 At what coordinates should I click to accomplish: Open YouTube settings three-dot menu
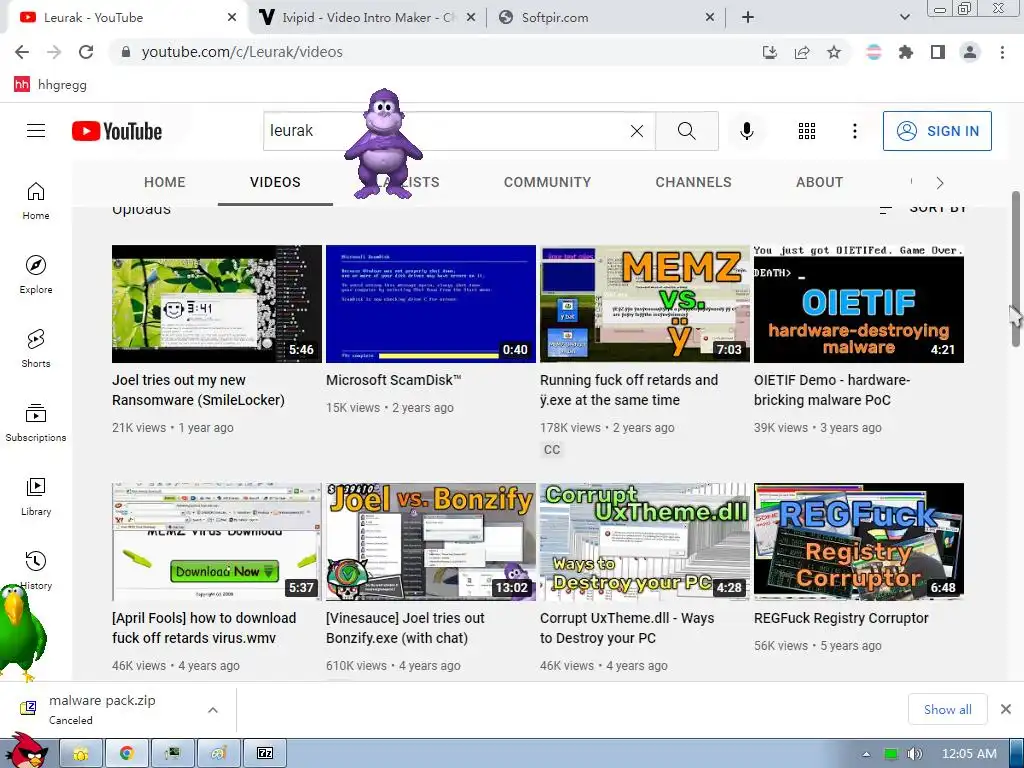[854, 131]
